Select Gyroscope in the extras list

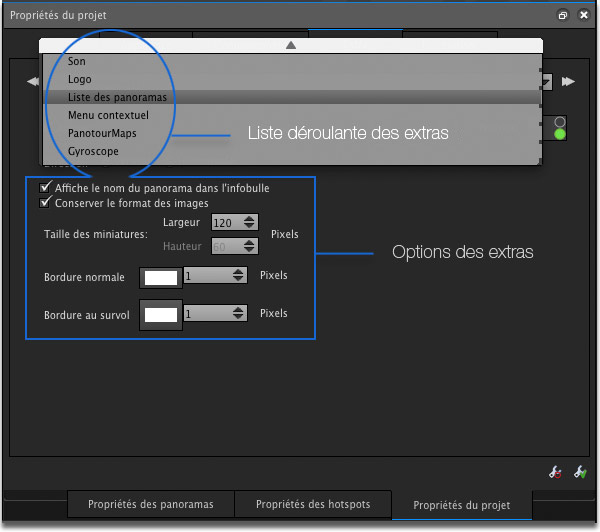coord(292,151)
